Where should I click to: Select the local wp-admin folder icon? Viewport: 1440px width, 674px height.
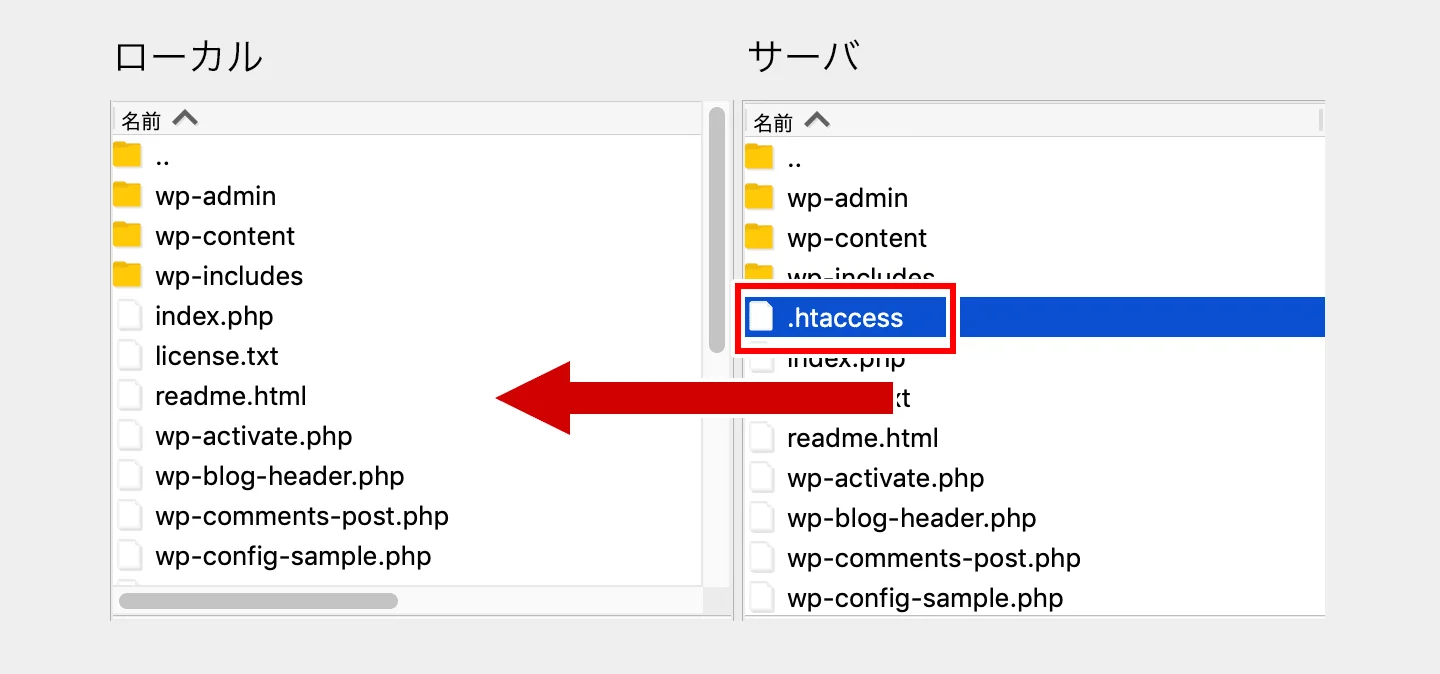pyautogui.click(x=127, y=195)
